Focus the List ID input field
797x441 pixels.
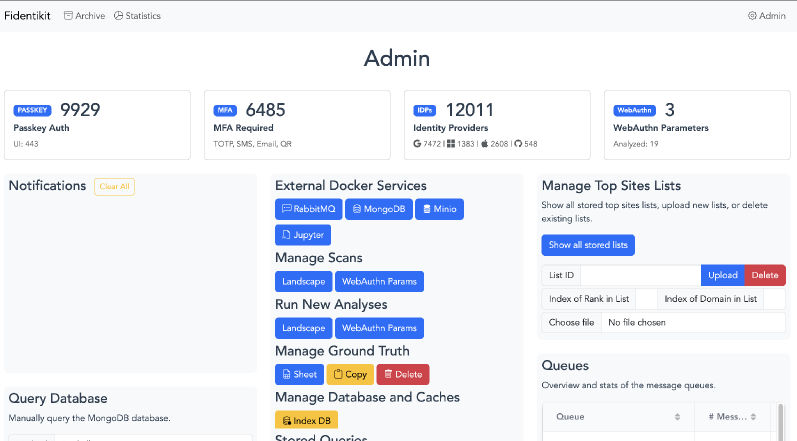[640, 275]
